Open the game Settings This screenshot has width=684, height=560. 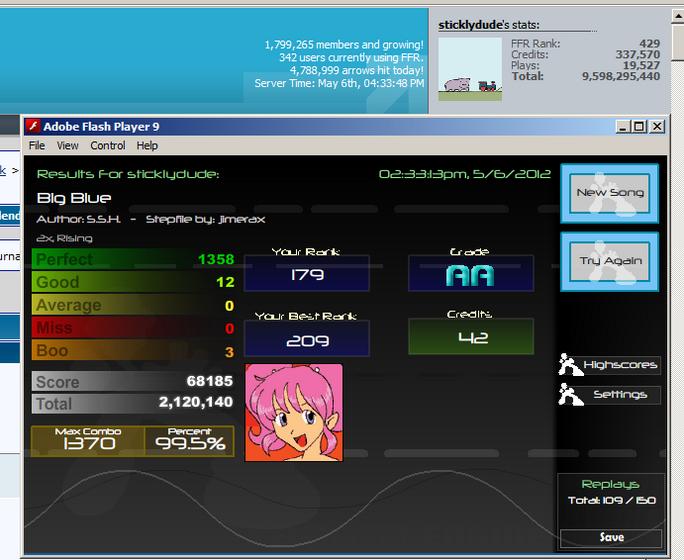pos(620,395)
